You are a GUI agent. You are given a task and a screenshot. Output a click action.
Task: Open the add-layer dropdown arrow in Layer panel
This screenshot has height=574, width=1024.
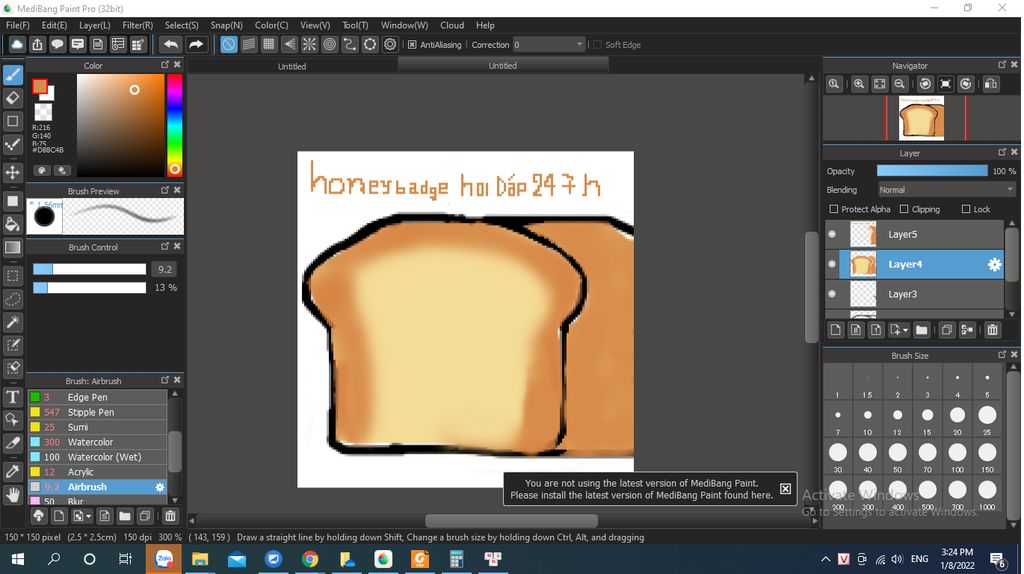(x=905, y=330)
